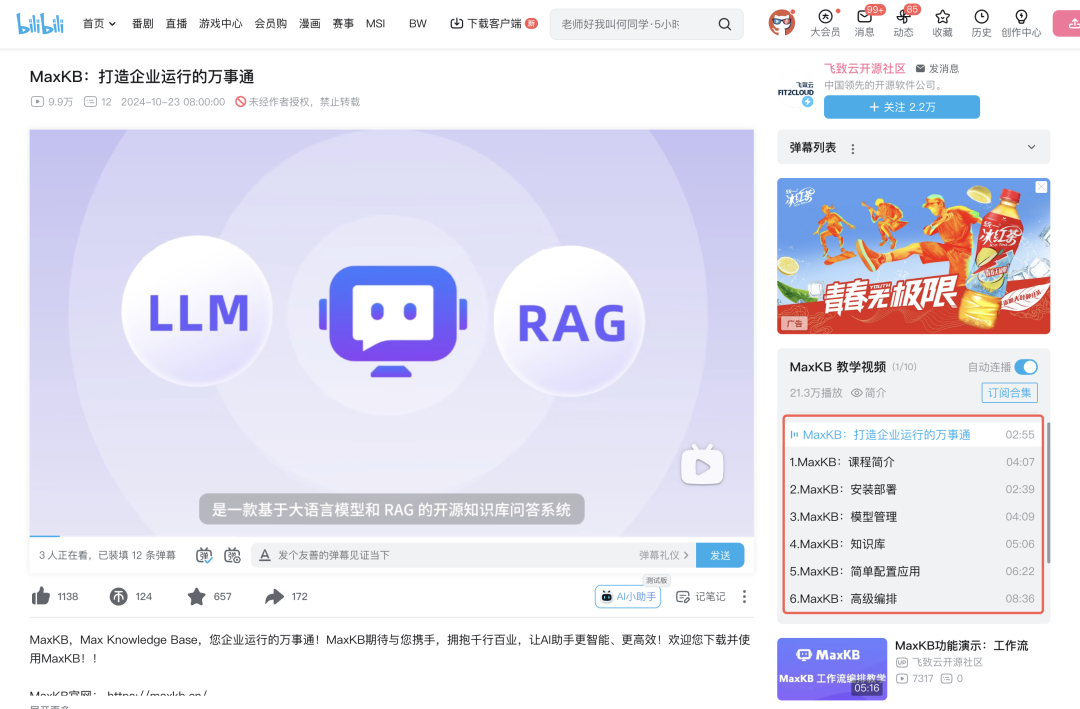
Task: Click the episode list scrollbar
Action: click(x=1048, y=493)
